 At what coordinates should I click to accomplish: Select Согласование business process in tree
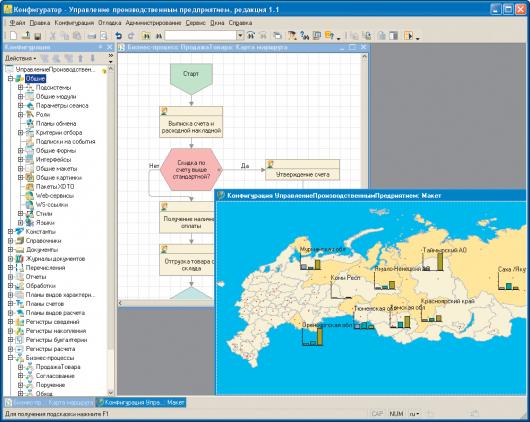55,376
